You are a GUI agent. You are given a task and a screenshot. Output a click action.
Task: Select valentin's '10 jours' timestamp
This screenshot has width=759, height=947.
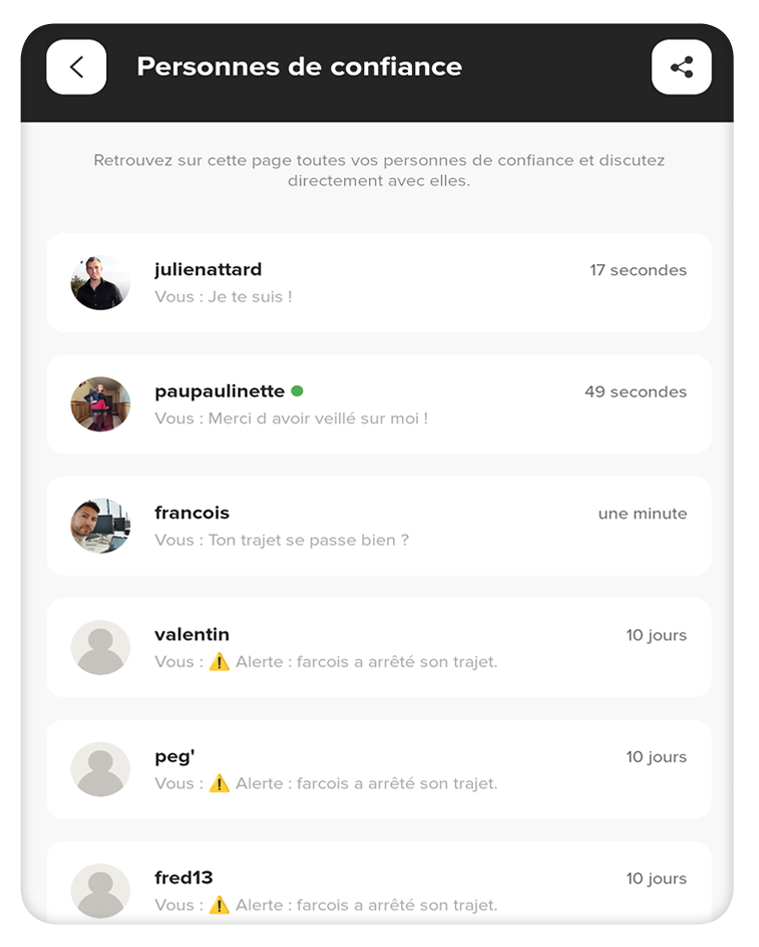[x=656, y=635]
